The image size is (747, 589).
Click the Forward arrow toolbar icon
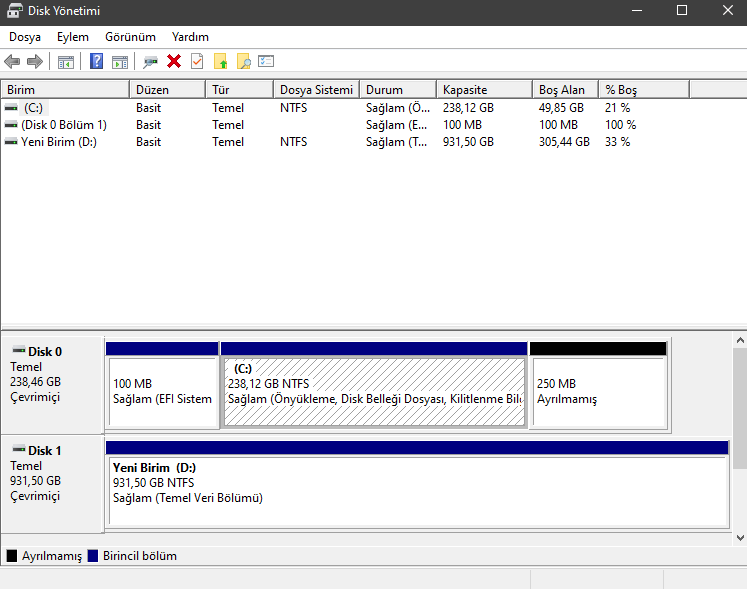pos(35,61)
